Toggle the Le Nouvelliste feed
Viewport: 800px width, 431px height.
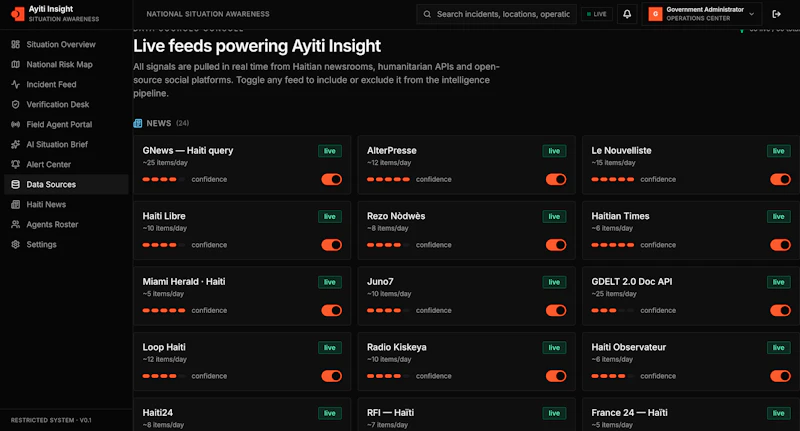[781, 179]
